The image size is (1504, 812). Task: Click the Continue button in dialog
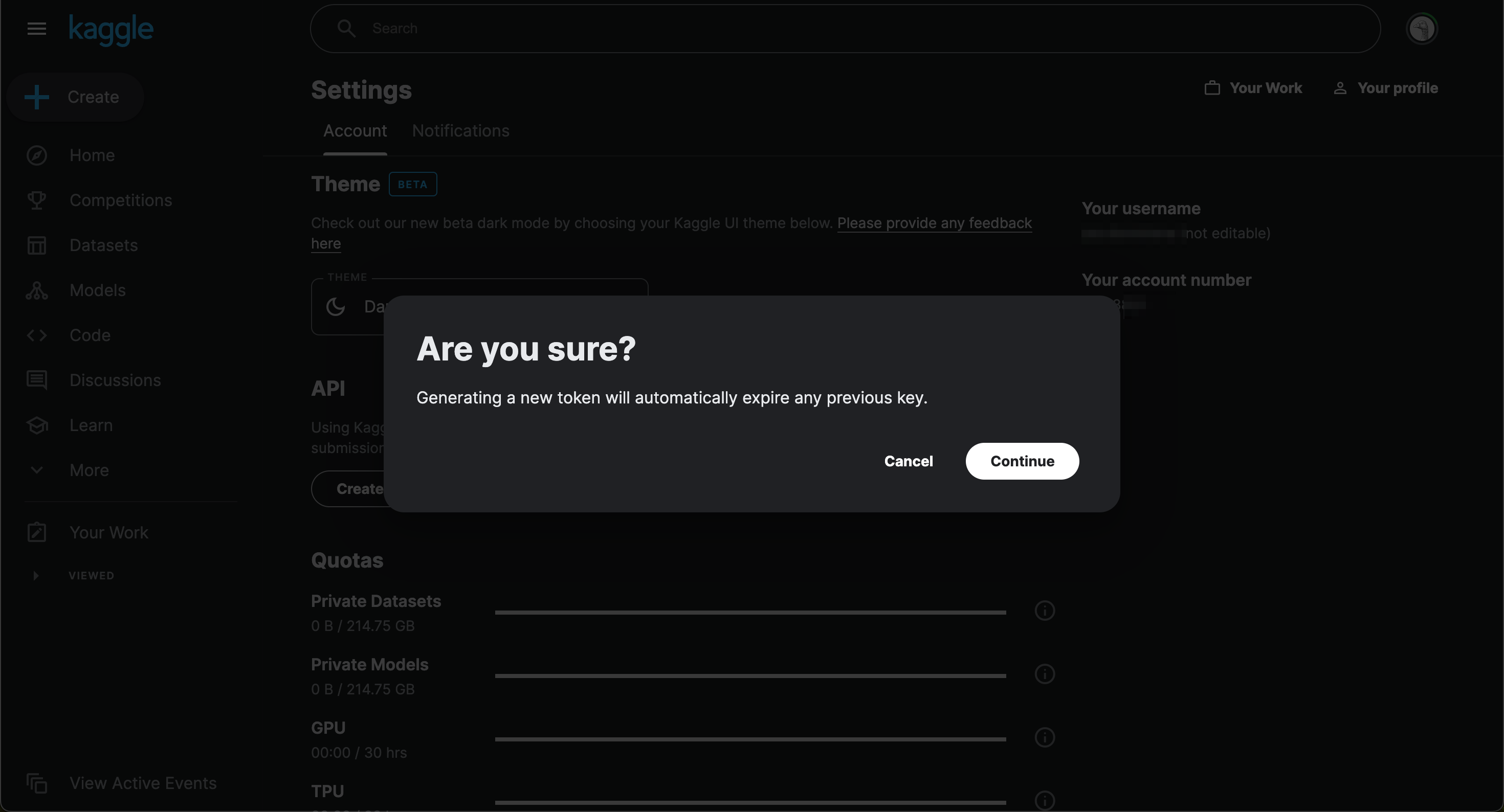[1022, 461]
